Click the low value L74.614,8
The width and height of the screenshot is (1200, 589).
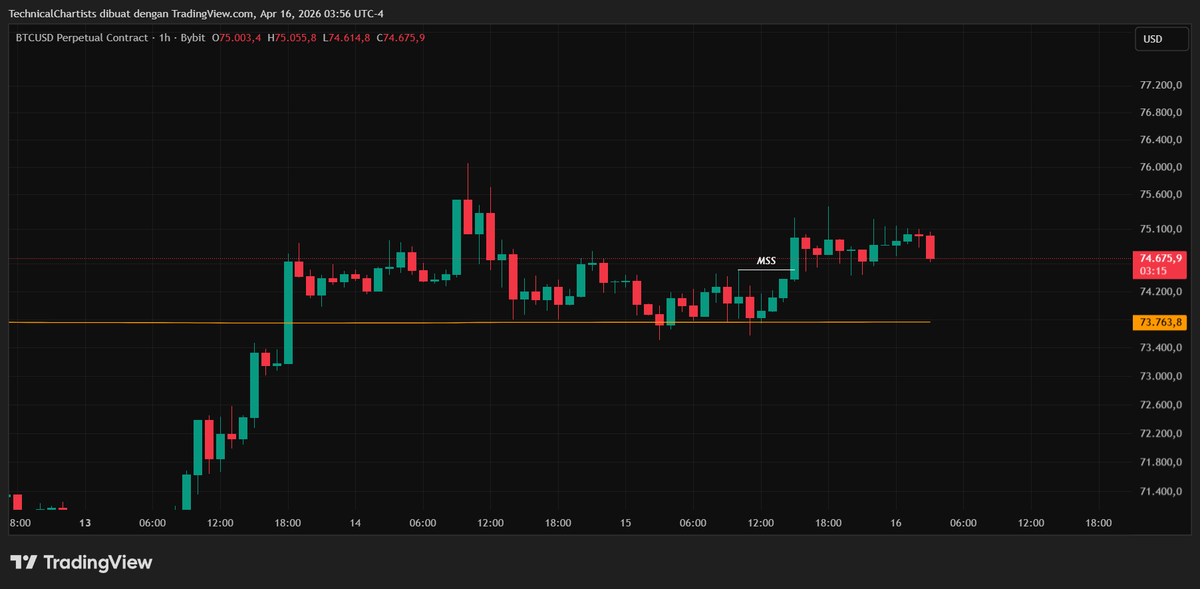[347, 38]
